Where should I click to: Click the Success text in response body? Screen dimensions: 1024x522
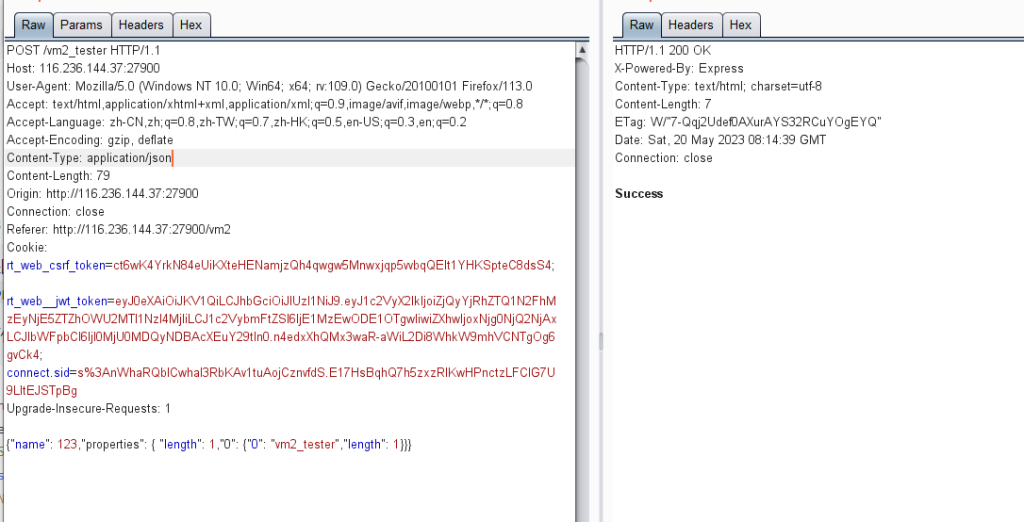639,194
